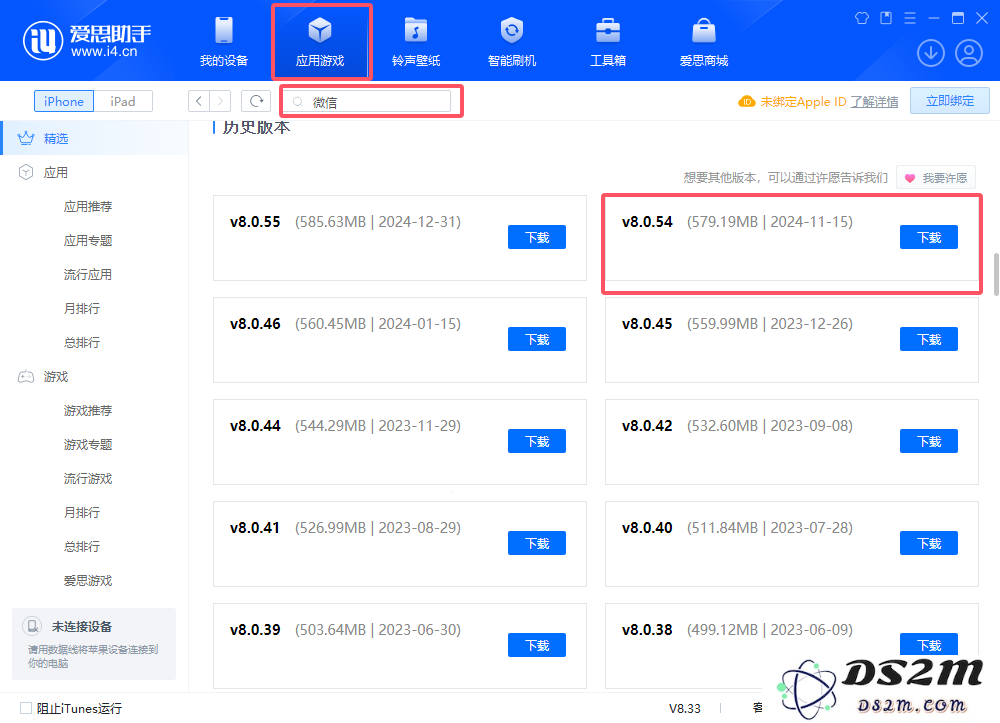Select 流行应用 in the sidebar
Image resolution: width=1000 pixels, height=723 pixels.
pos(88,275)
